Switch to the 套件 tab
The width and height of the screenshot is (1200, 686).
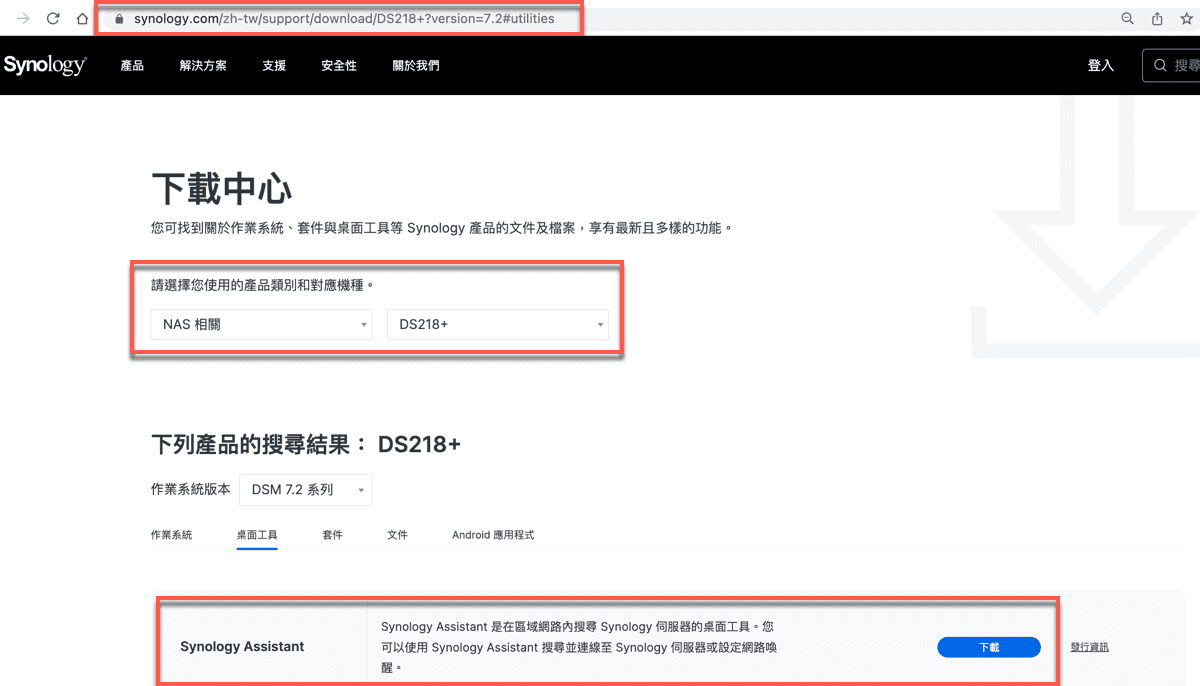332,535
